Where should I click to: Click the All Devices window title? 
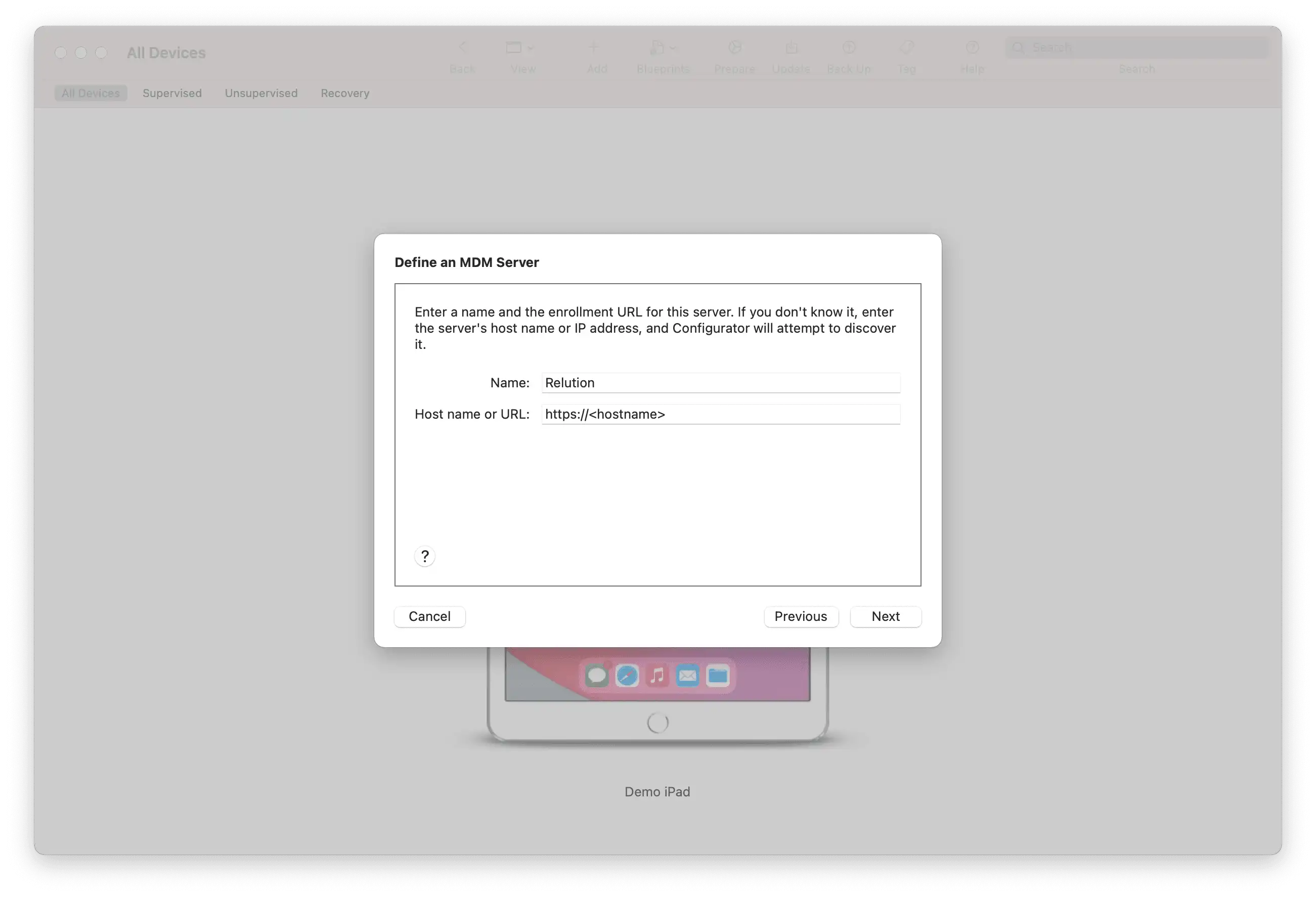pyautogui.click(x=166, y=53)
